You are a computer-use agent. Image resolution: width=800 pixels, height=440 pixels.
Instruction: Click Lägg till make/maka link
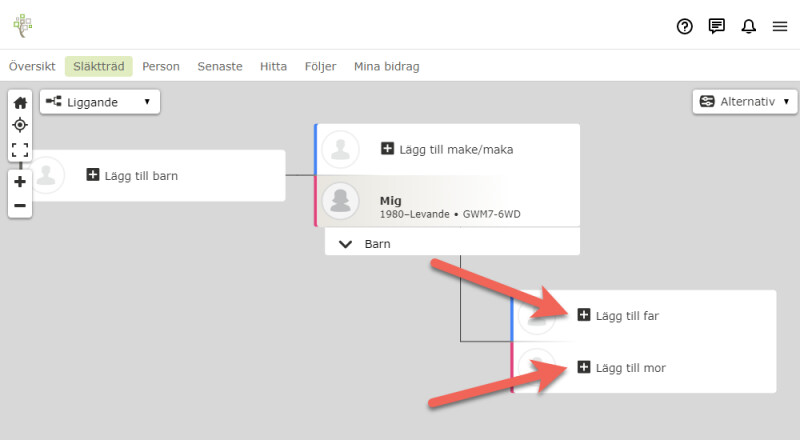456,150
